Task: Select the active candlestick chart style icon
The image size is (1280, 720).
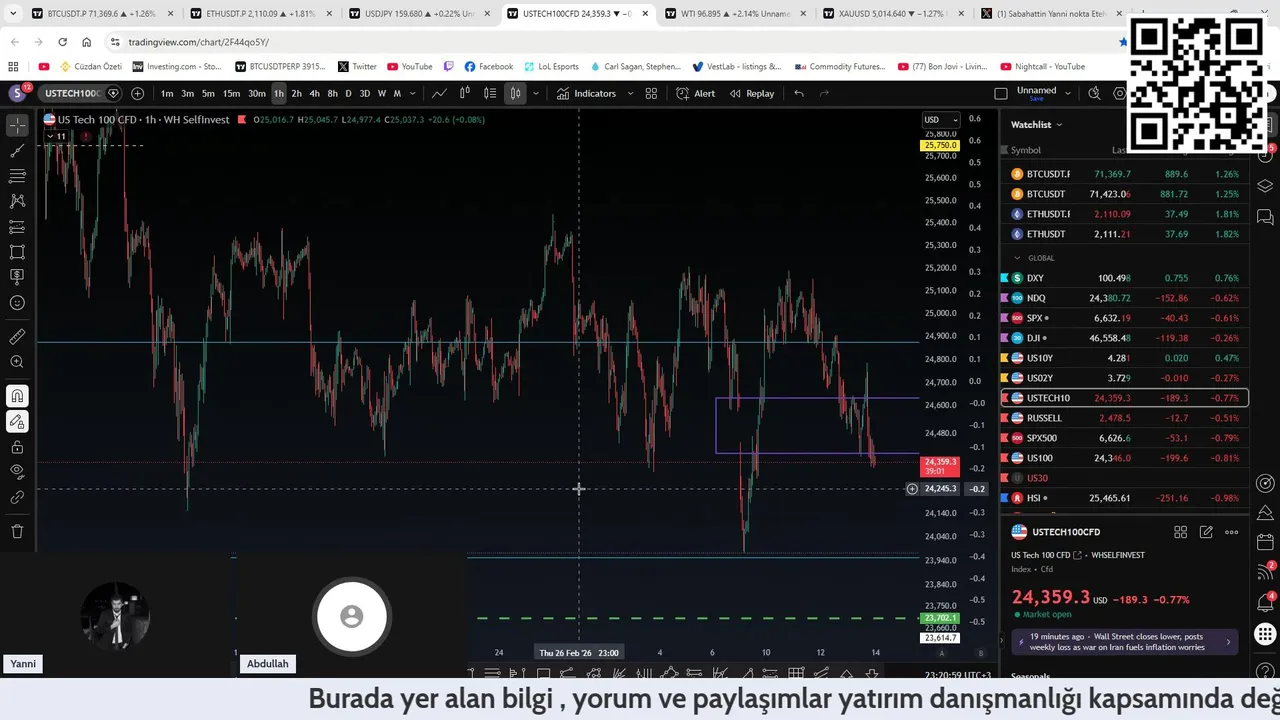Action: click(515, 93)
